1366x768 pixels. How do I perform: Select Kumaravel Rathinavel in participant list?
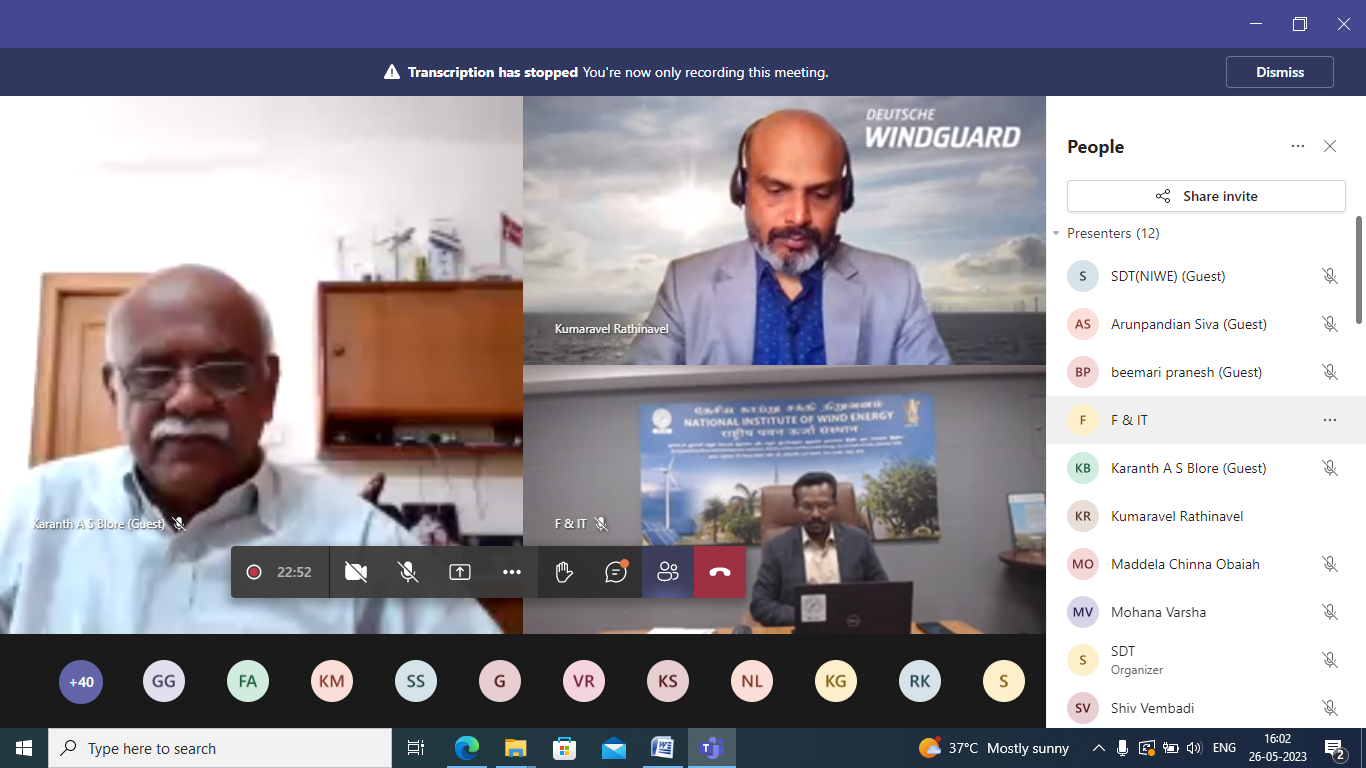1177,516
